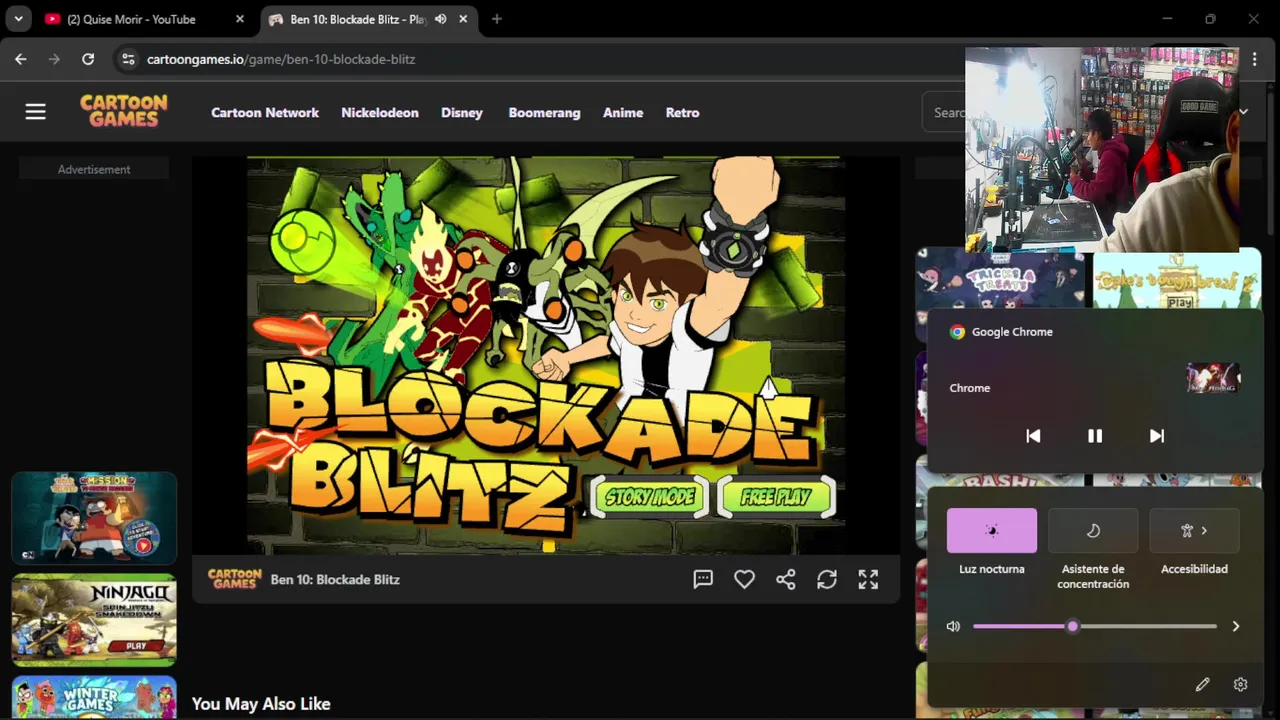
Task: Favorite the game with the heart icon
Action: coord(744,579)
